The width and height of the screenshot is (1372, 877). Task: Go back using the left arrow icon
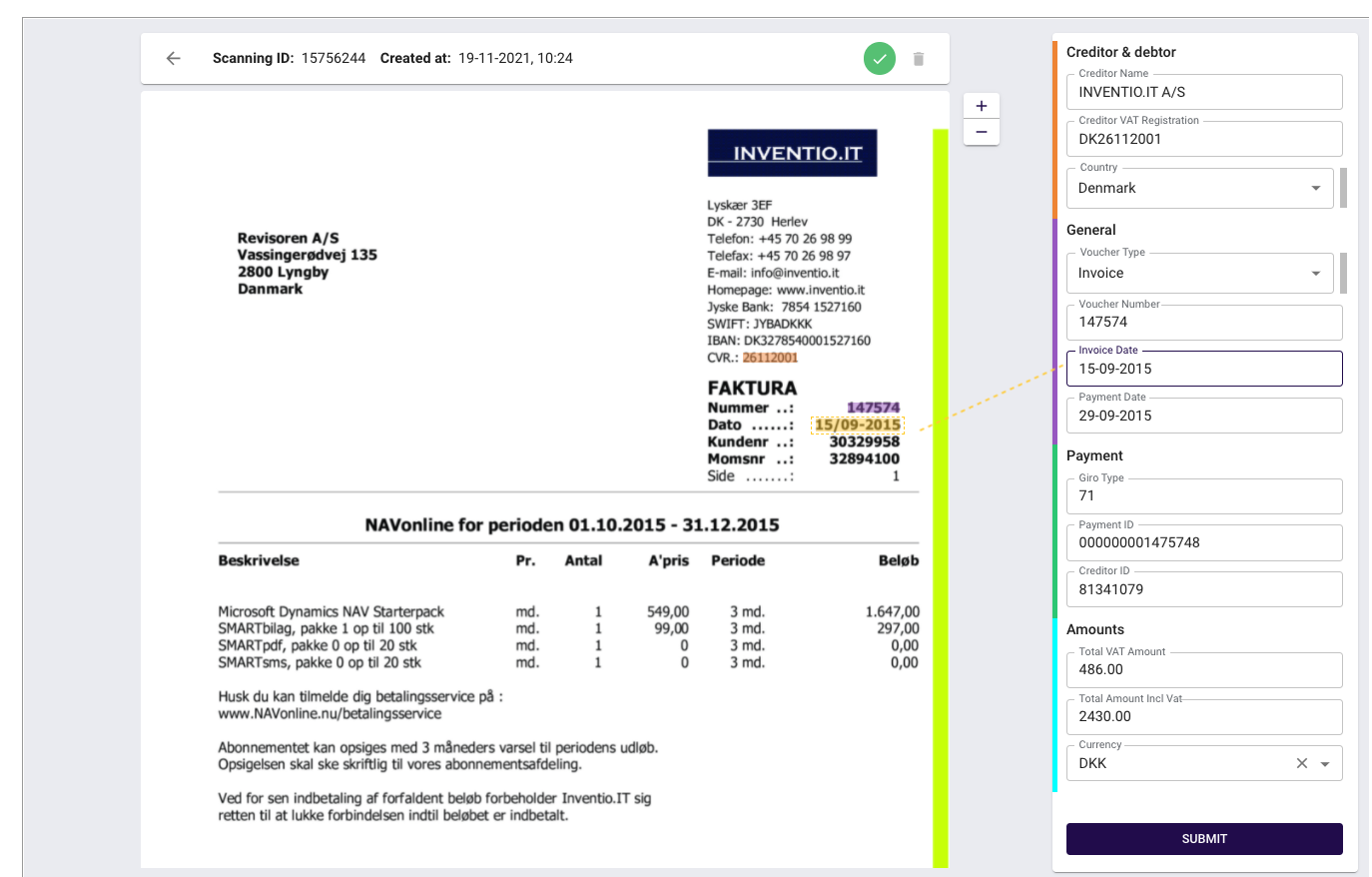pos(174,58)
